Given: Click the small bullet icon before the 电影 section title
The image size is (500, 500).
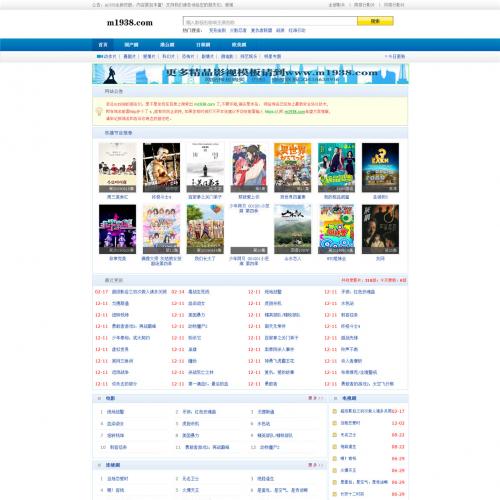Looking at the screenshot, I should pos(99,398).
